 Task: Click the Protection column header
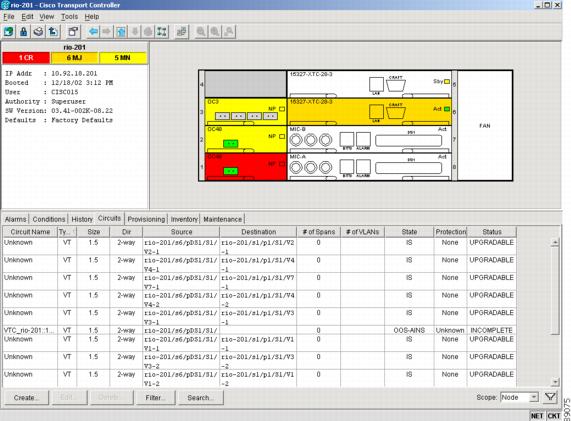click(450, 232)
